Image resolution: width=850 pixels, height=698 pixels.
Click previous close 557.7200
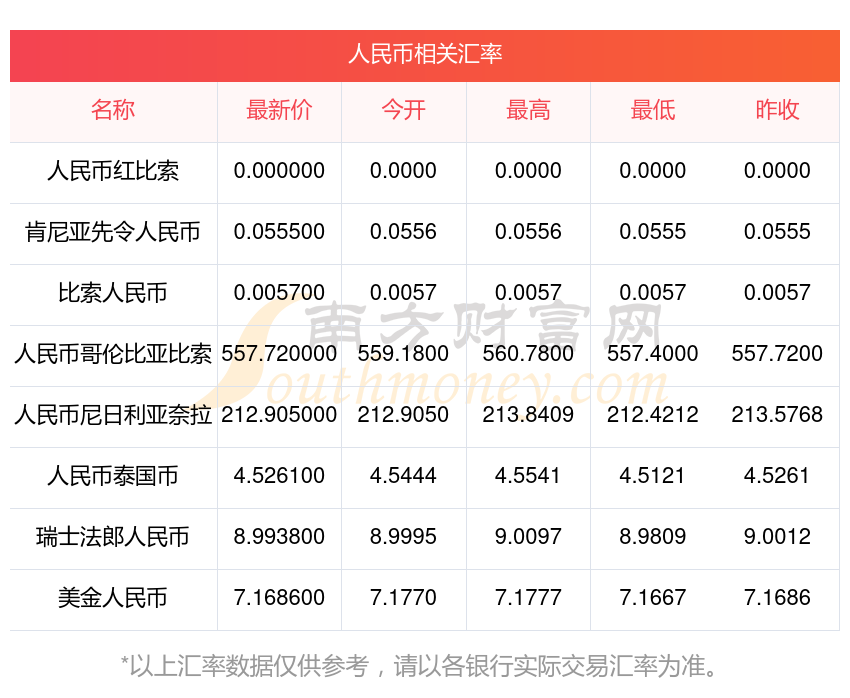click(x=777, y=354)
